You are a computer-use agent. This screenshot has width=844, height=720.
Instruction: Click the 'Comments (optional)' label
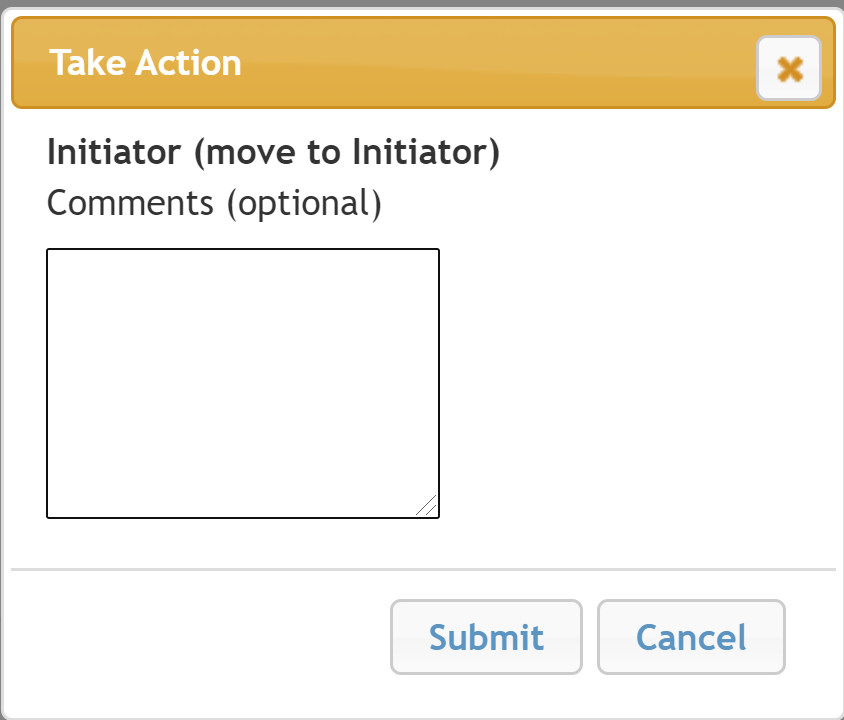click(214, 203)
